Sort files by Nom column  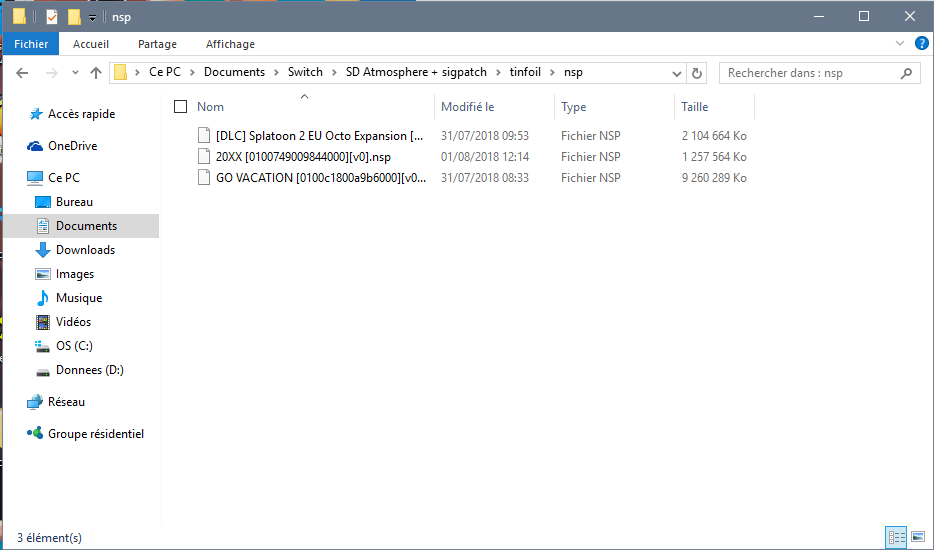click(210, 107)
